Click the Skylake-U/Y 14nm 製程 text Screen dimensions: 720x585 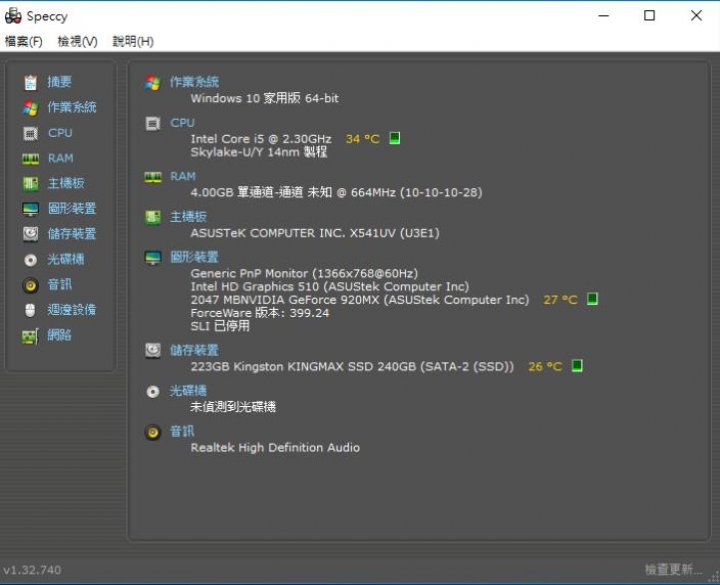click(x=259, y=152)
